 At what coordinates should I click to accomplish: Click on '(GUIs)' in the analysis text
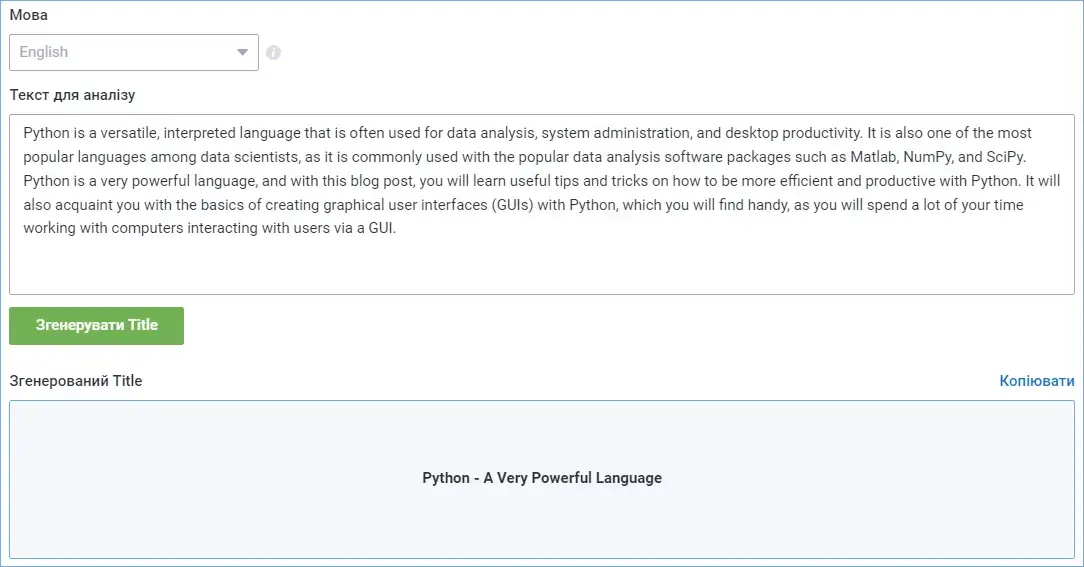point(512,205)
